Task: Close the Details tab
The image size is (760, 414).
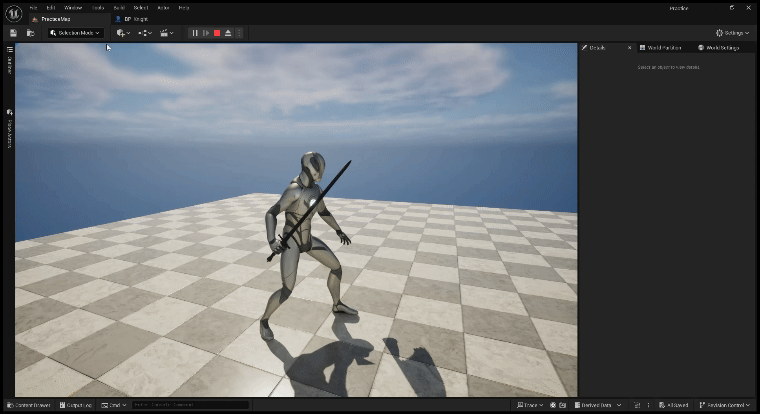Action: [630, 48]
